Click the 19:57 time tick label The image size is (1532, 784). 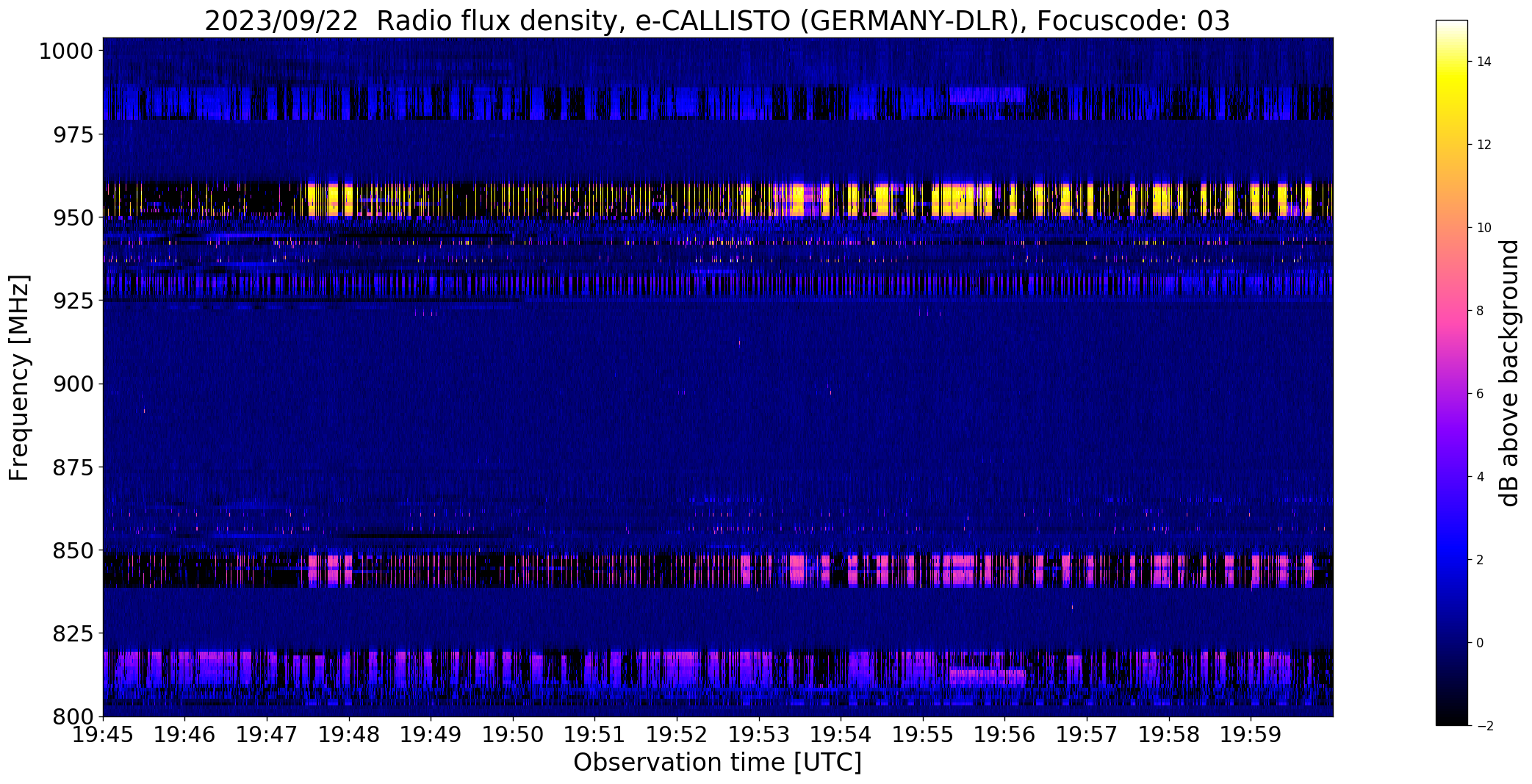coord(1087,735)
